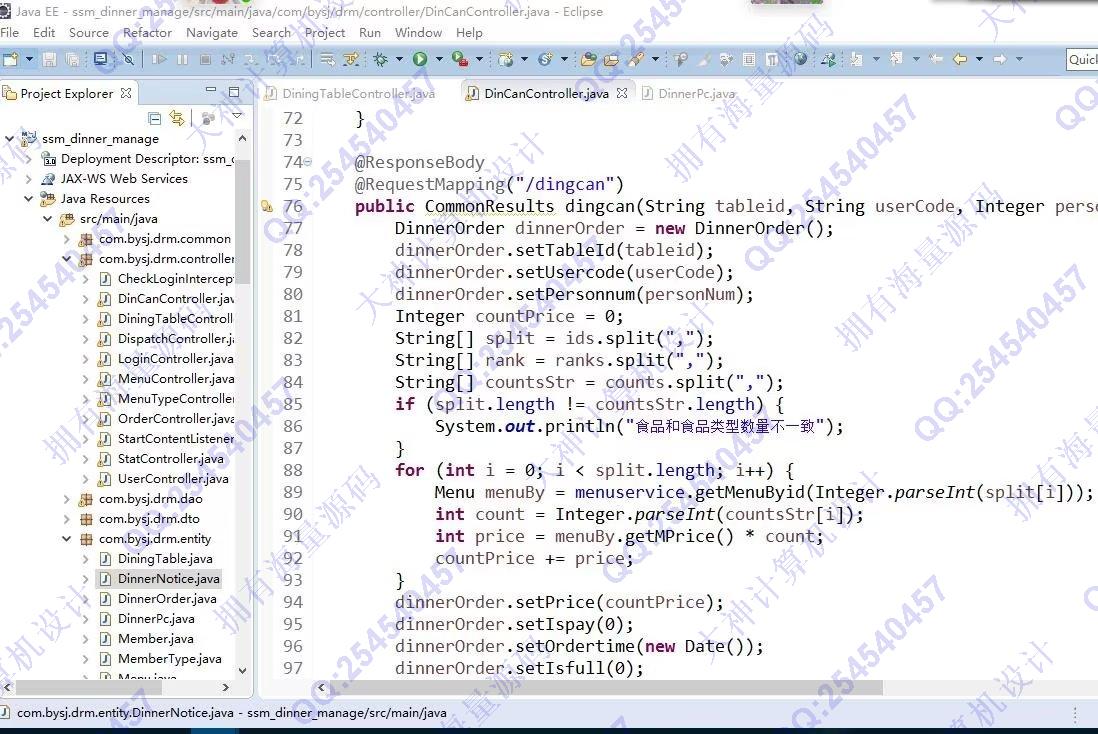
Task: Collapse the ssm_dinner_manage project node
Action: pos(10,139)
